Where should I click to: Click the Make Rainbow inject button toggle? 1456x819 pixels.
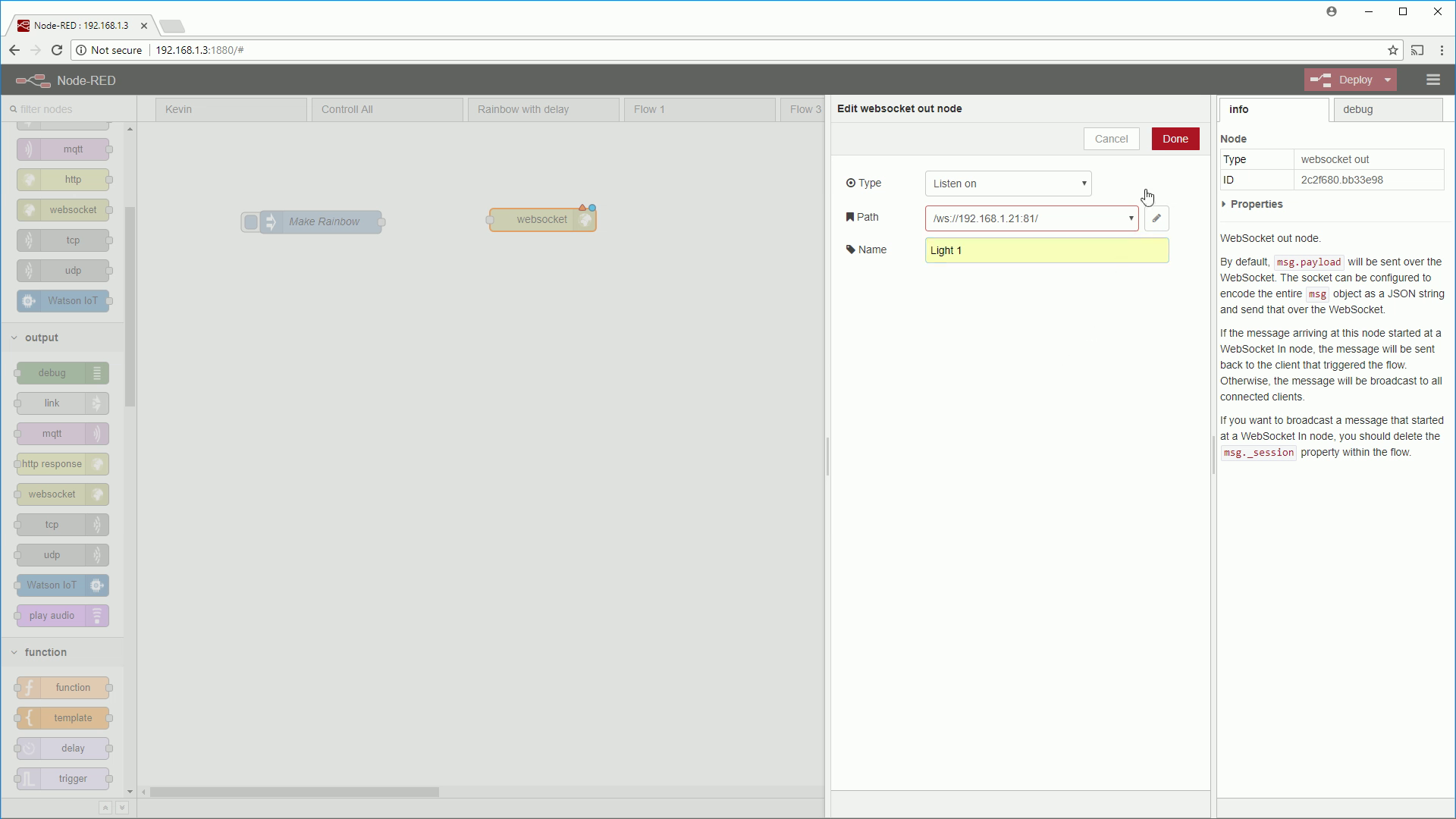click(251, 222)
